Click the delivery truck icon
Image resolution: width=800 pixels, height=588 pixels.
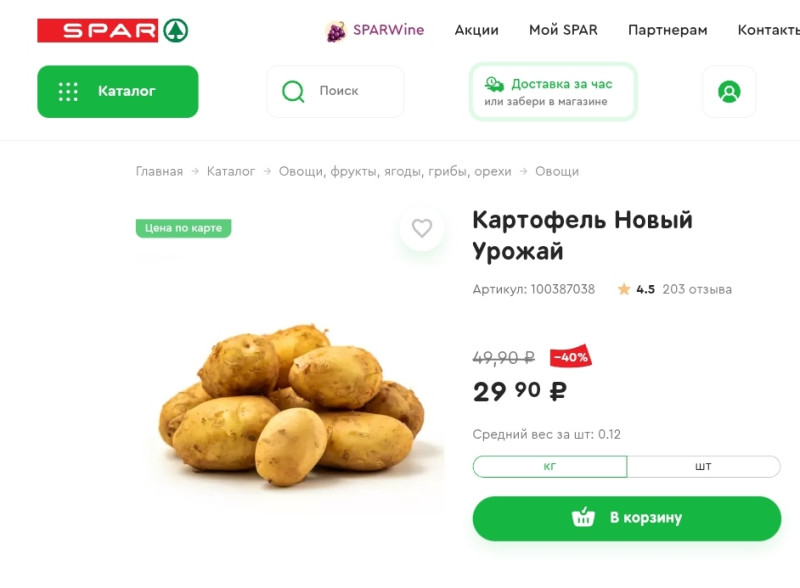(x=494, y=84)
